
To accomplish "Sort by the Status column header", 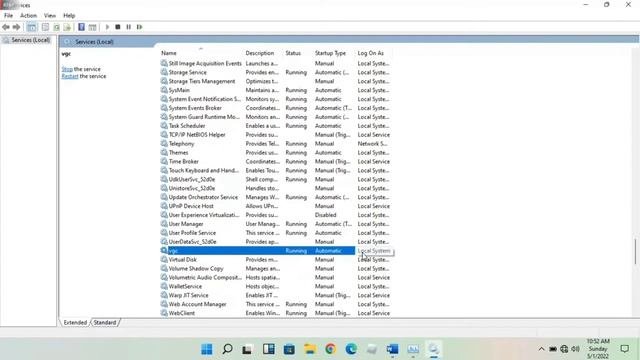I will coord(293,53).
